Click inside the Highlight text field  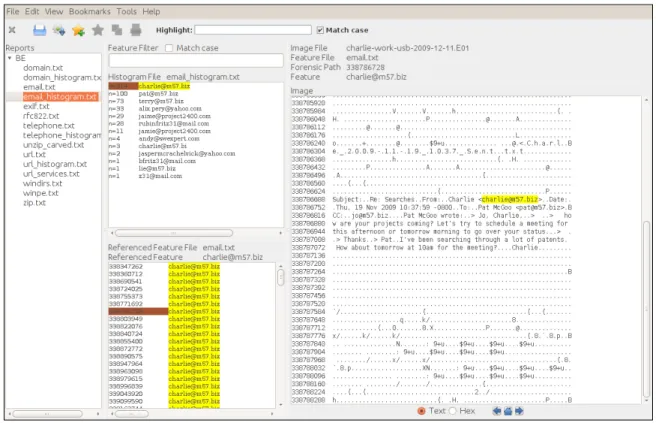(253, 30)
